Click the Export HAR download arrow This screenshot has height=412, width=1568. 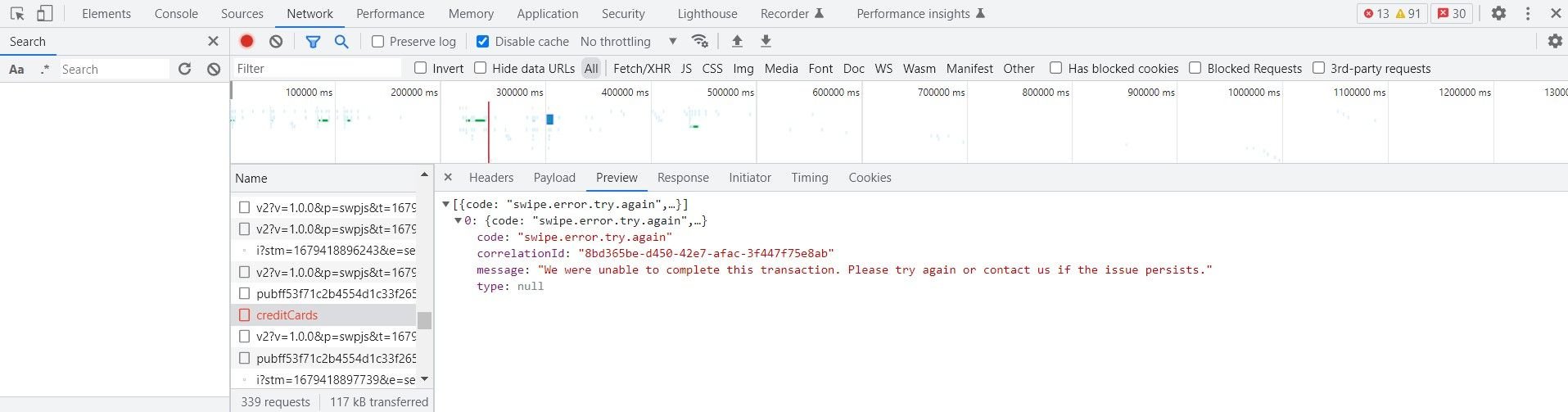(766, 41)
